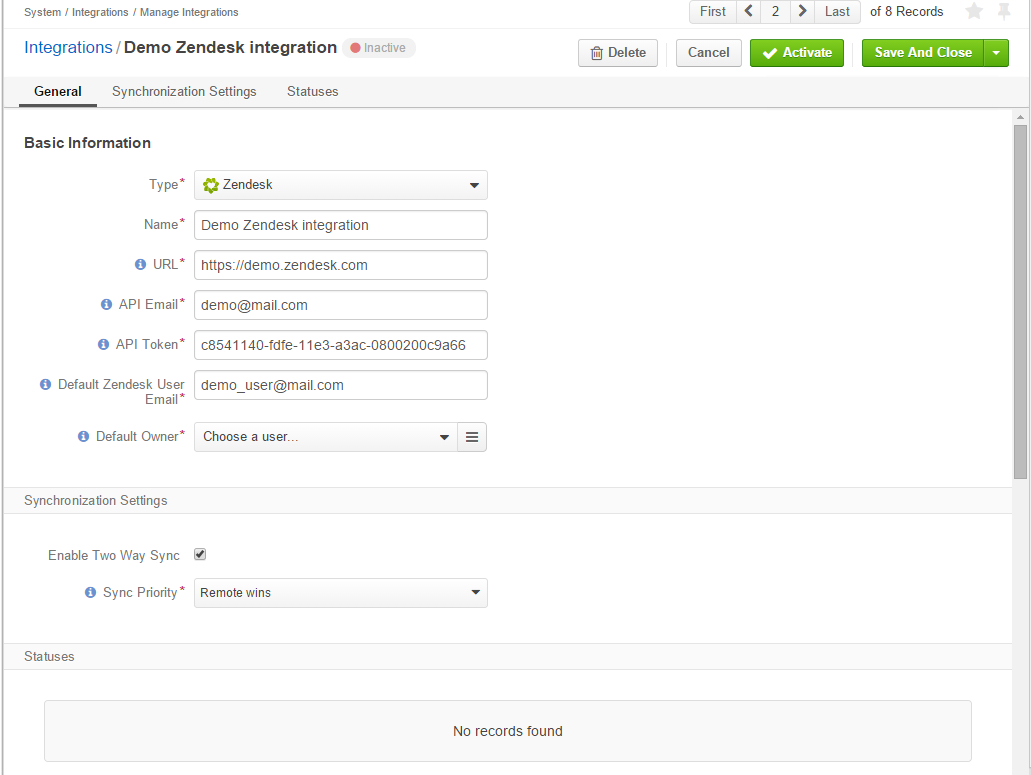Click the record number field

(x=775, y=11)
